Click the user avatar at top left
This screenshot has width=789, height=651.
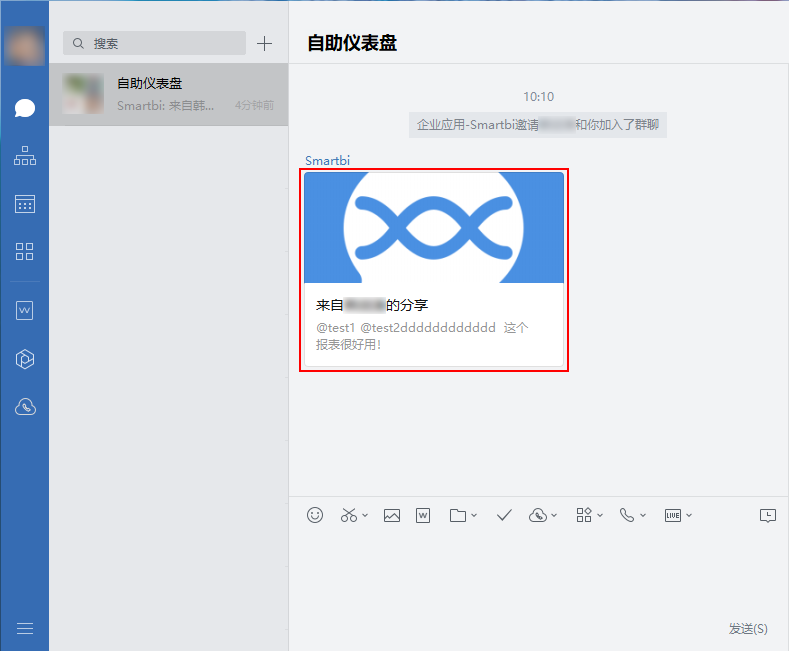pos(25,46)
